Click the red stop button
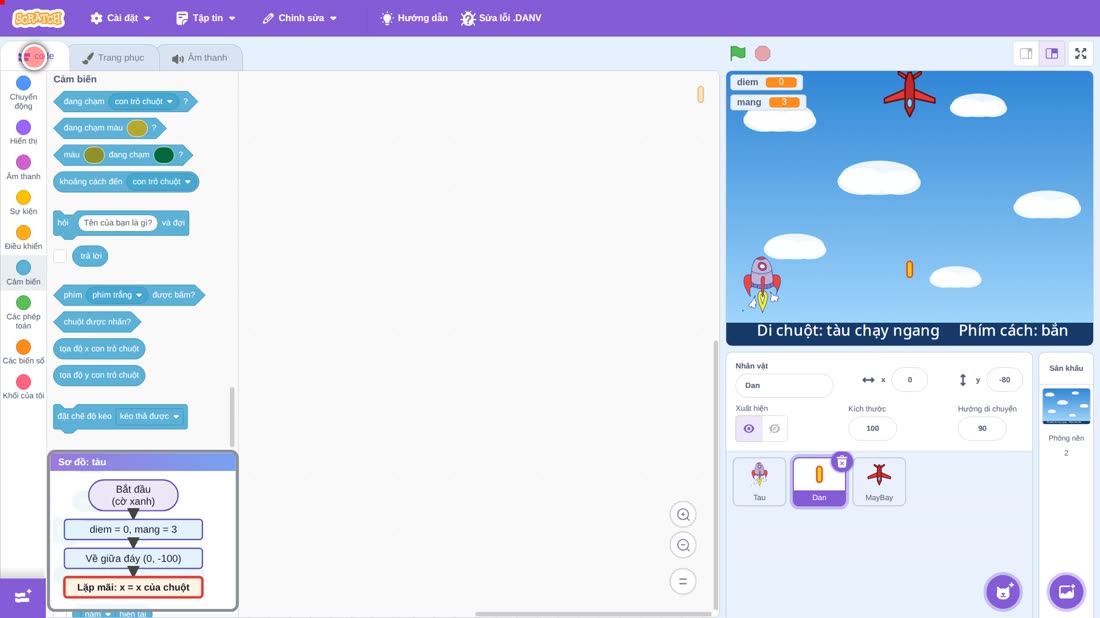The height and width of the screenshot is (618, 1100). 763,53
